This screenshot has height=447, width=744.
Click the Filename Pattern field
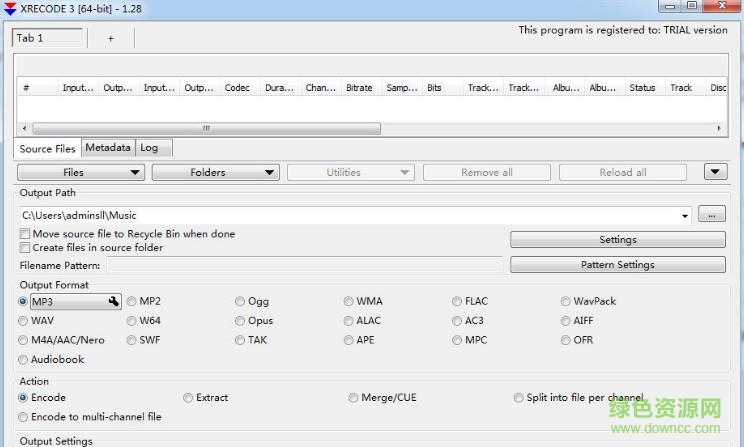click(304, 265)
